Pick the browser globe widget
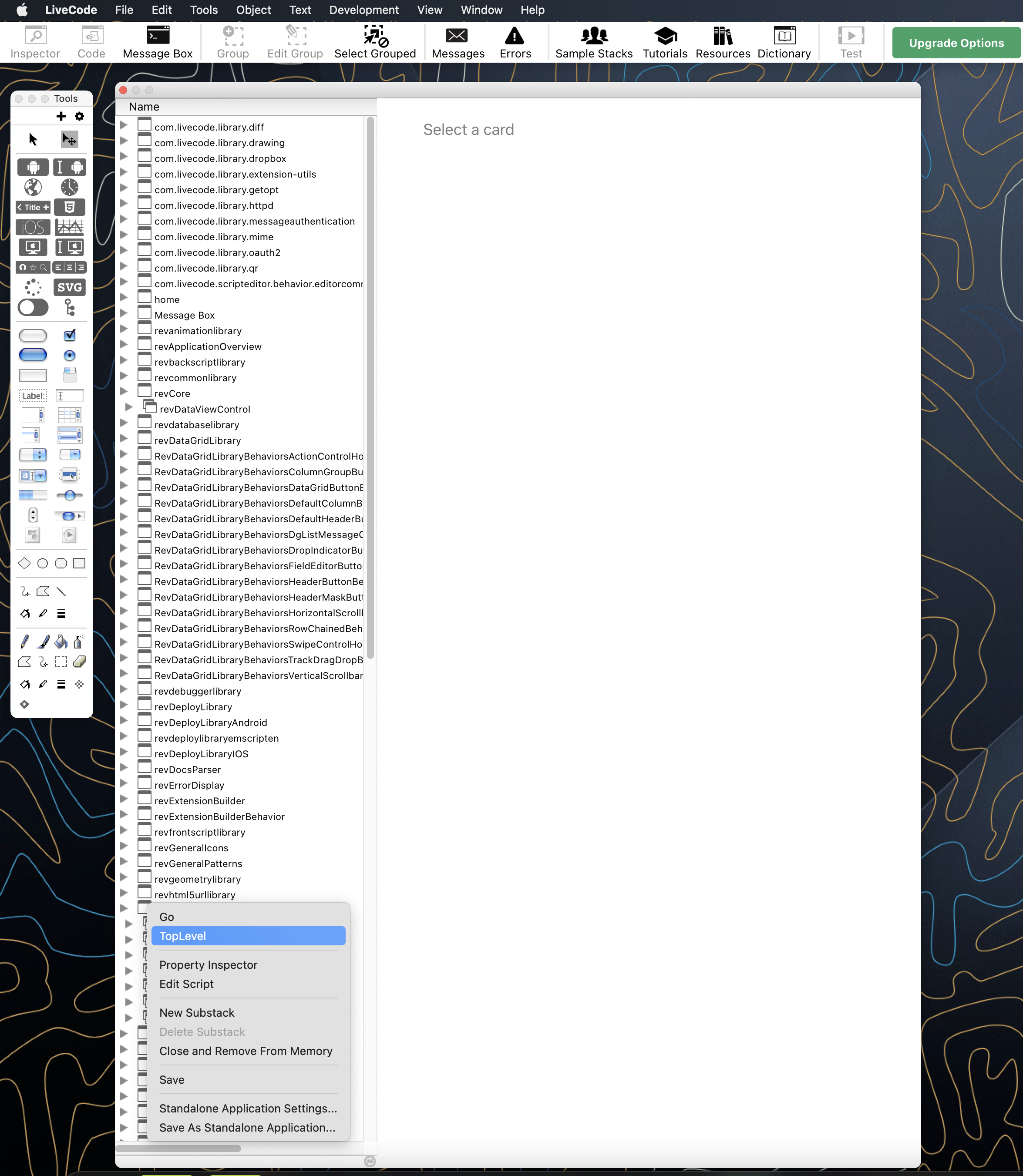This screenshot has width=1023, height=1176. pyautogui.click(x=33, y=187)
